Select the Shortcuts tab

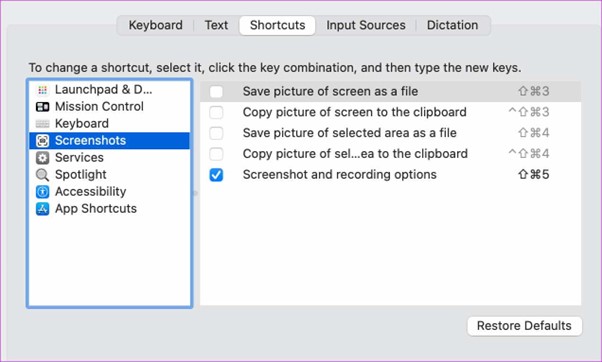(278, 25)
